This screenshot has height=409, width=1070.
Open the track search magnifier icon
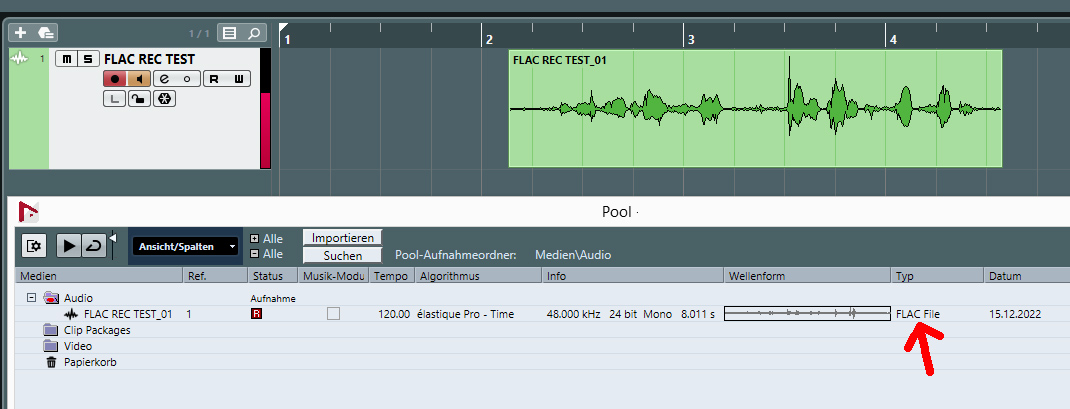click(256, 33)
